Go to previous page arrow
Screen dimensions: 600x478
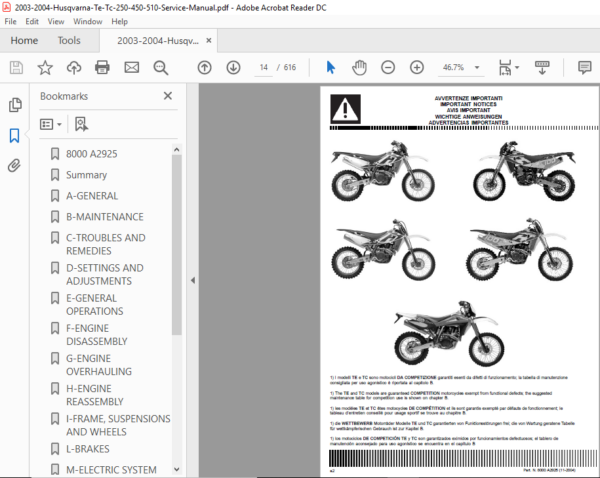205,68
